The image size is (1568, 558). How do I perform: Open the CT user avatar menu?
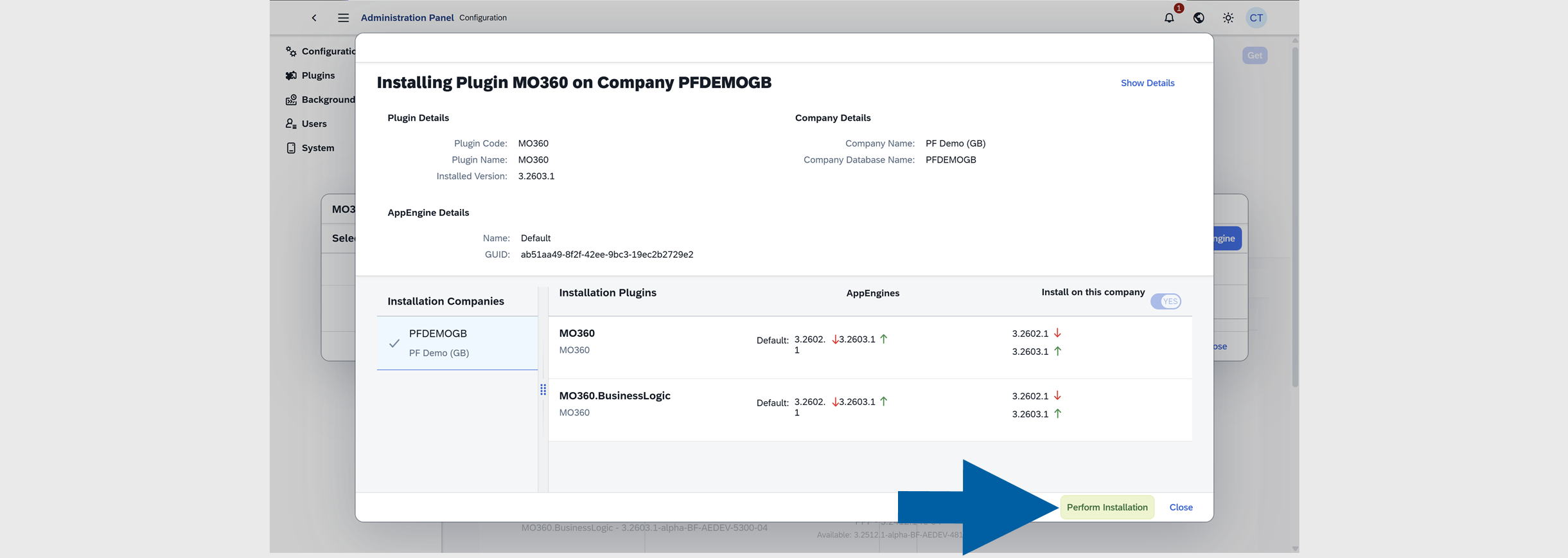1256,18
